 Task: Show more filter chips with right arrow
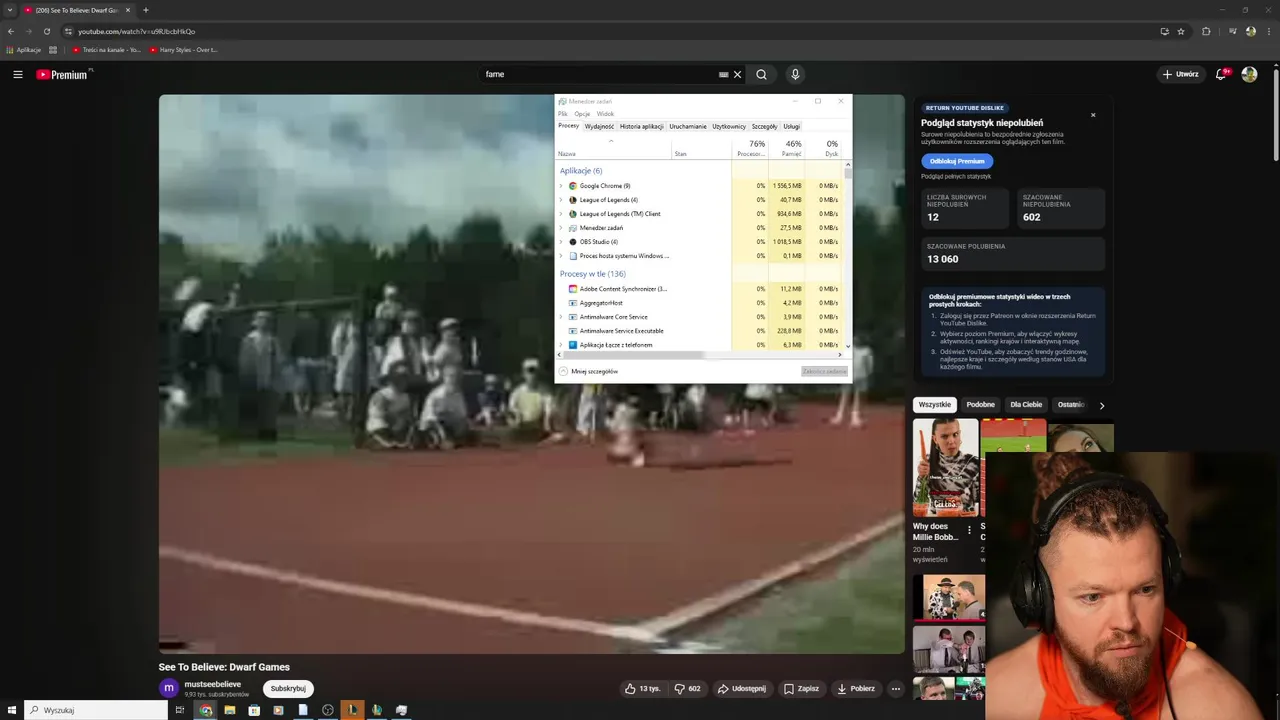[x=1102, y=405]
